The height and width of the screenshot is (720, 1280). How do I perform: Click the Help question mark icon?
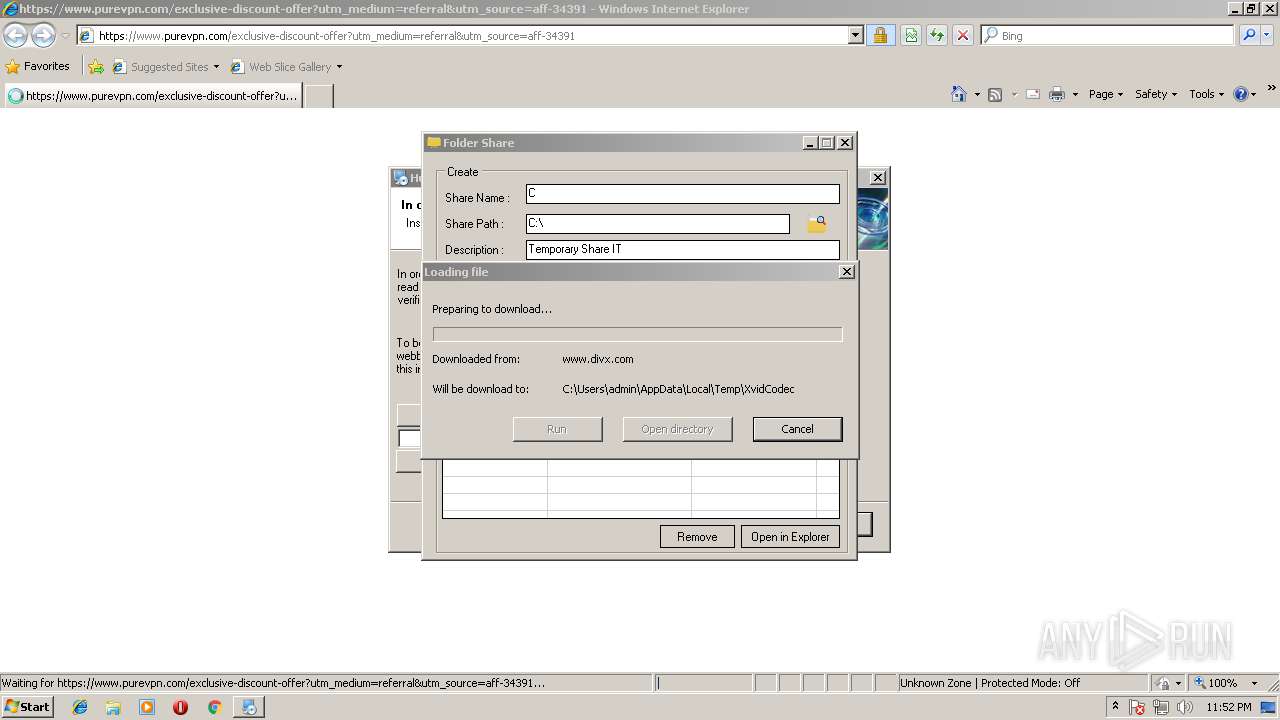point(1241,94)
